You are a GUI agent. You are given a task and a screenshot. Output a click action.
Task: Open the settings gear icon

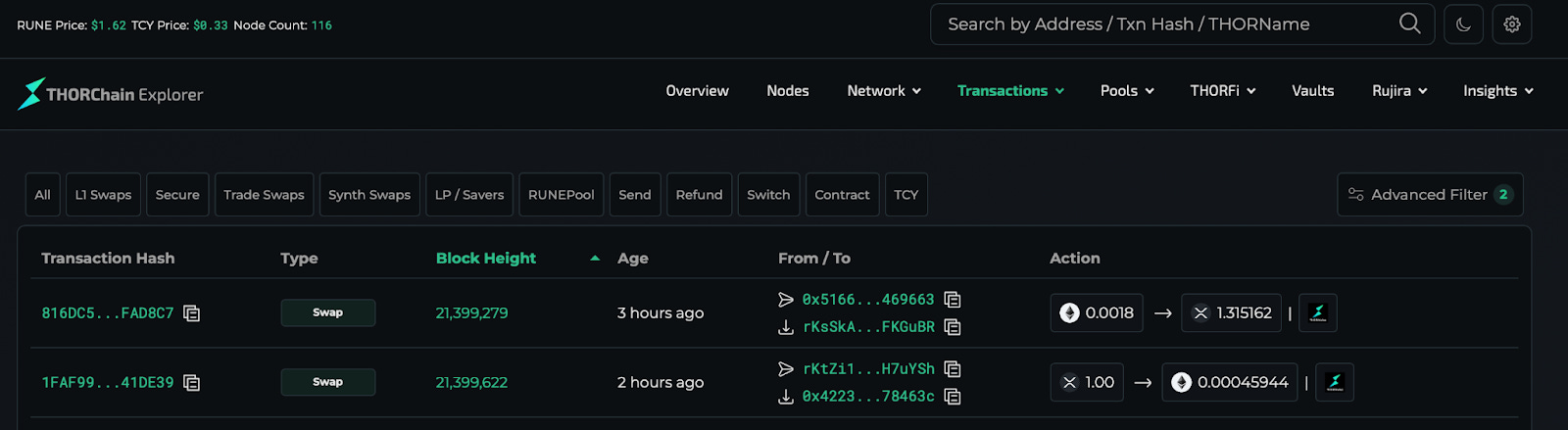coord(1512,24)
